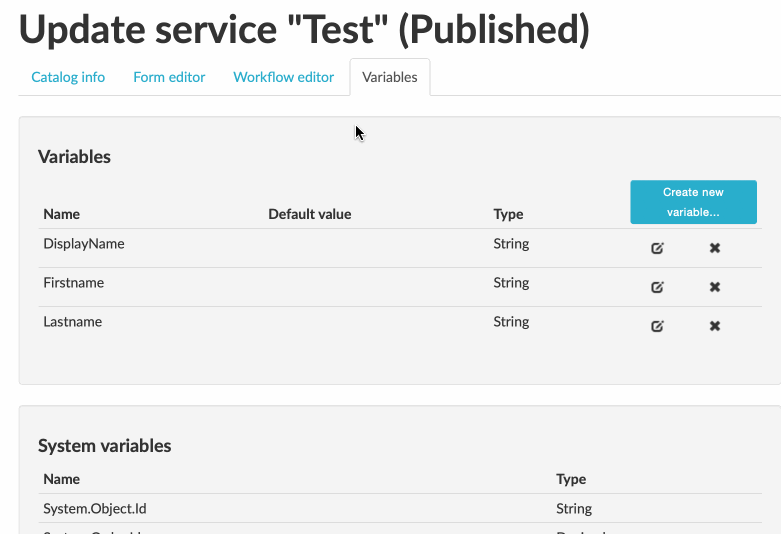Delete the DisplayName variable
Viewport: 781px width, 534px height.
pos(715,248)
